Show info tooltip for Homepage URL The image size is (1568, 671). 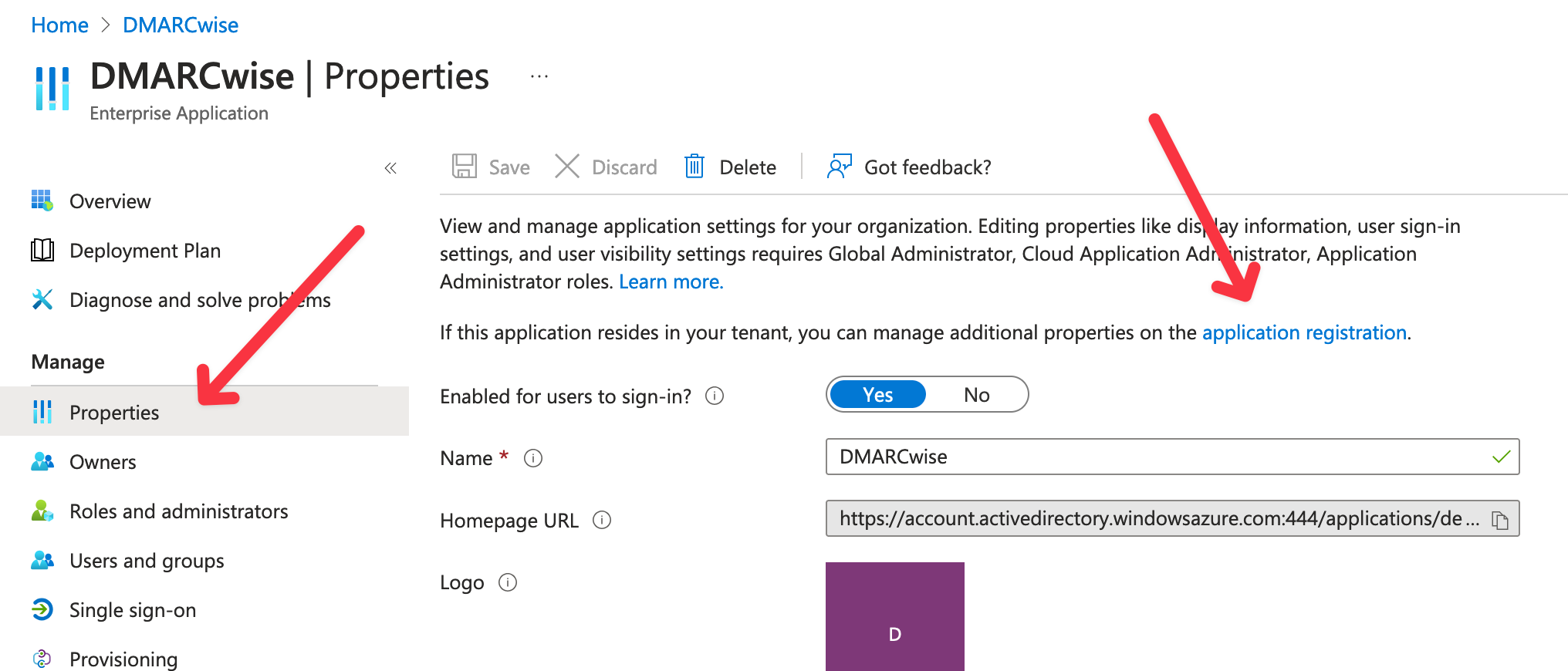pyautogui.click(x=602, y=520)
